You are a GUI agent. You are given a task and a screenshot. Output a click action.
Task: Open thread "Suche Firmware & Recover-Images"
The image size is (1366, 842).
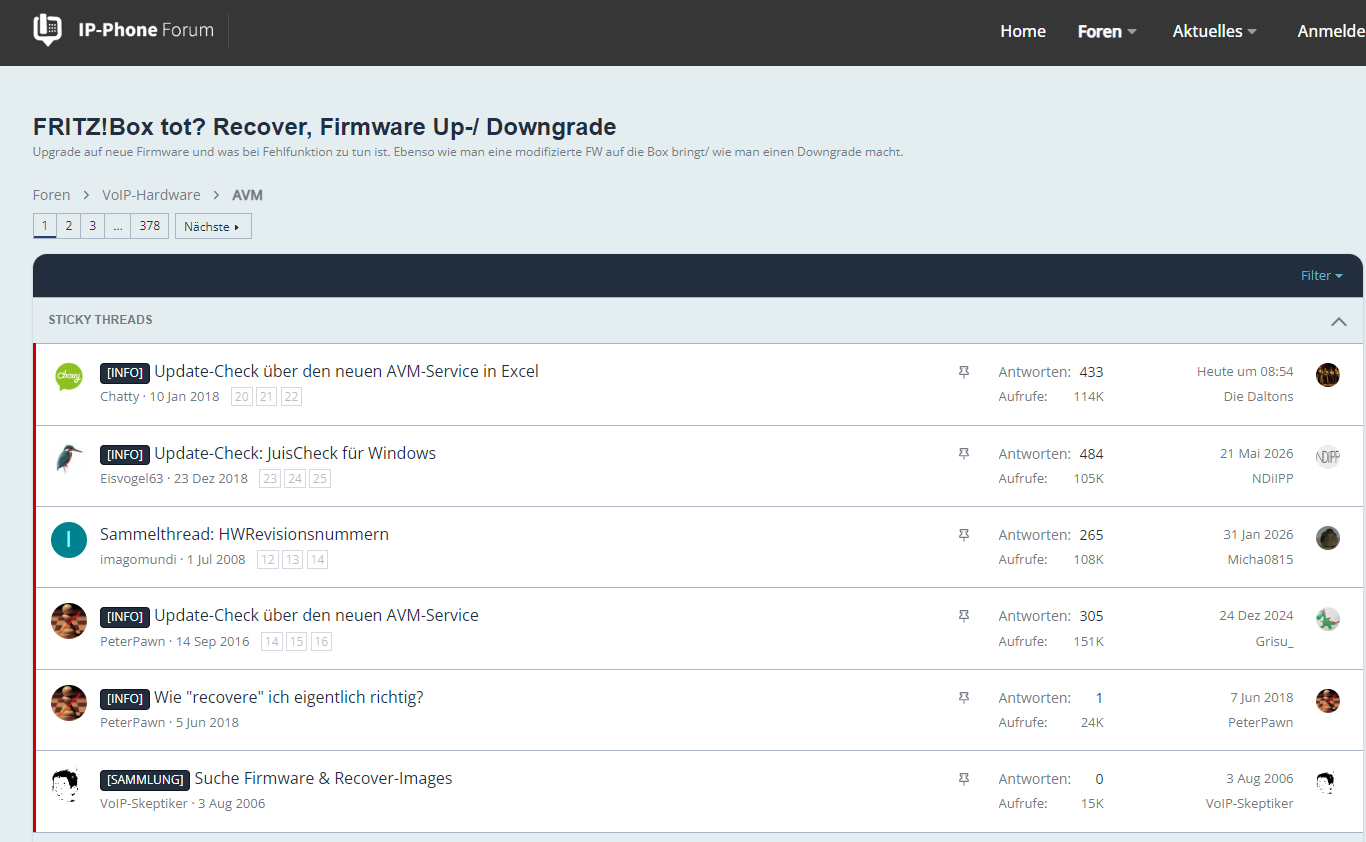(x=323, y=778)
